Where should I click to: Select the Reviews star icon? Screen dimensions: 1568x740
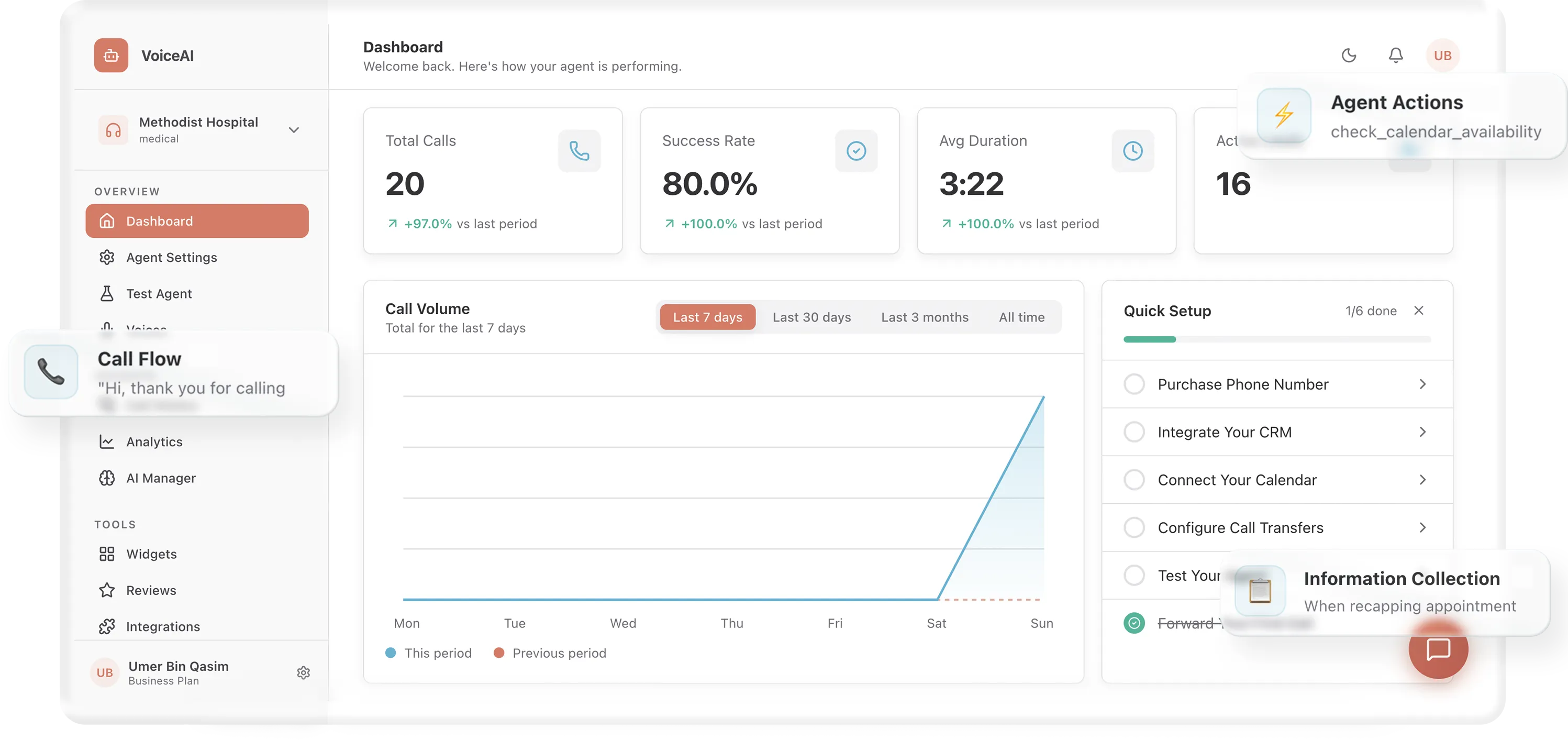point(107,590)
